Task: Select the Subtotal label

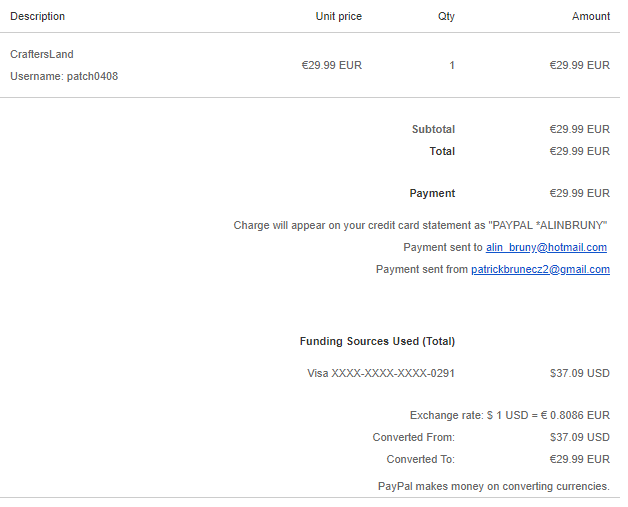Action: 433,129
